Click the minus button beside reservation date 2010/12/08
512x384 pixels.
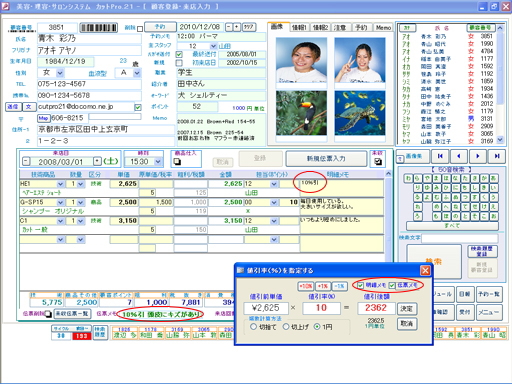click(229, 27)
